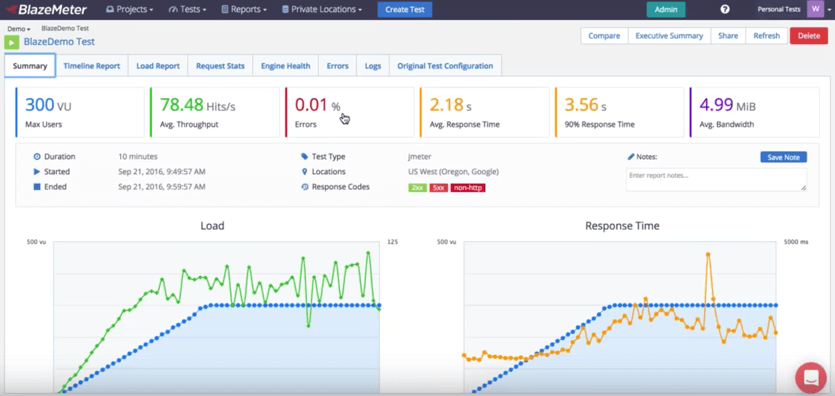Click the Create Test button
This screenshot has height=396, width=835.
[x=405, y=10]
